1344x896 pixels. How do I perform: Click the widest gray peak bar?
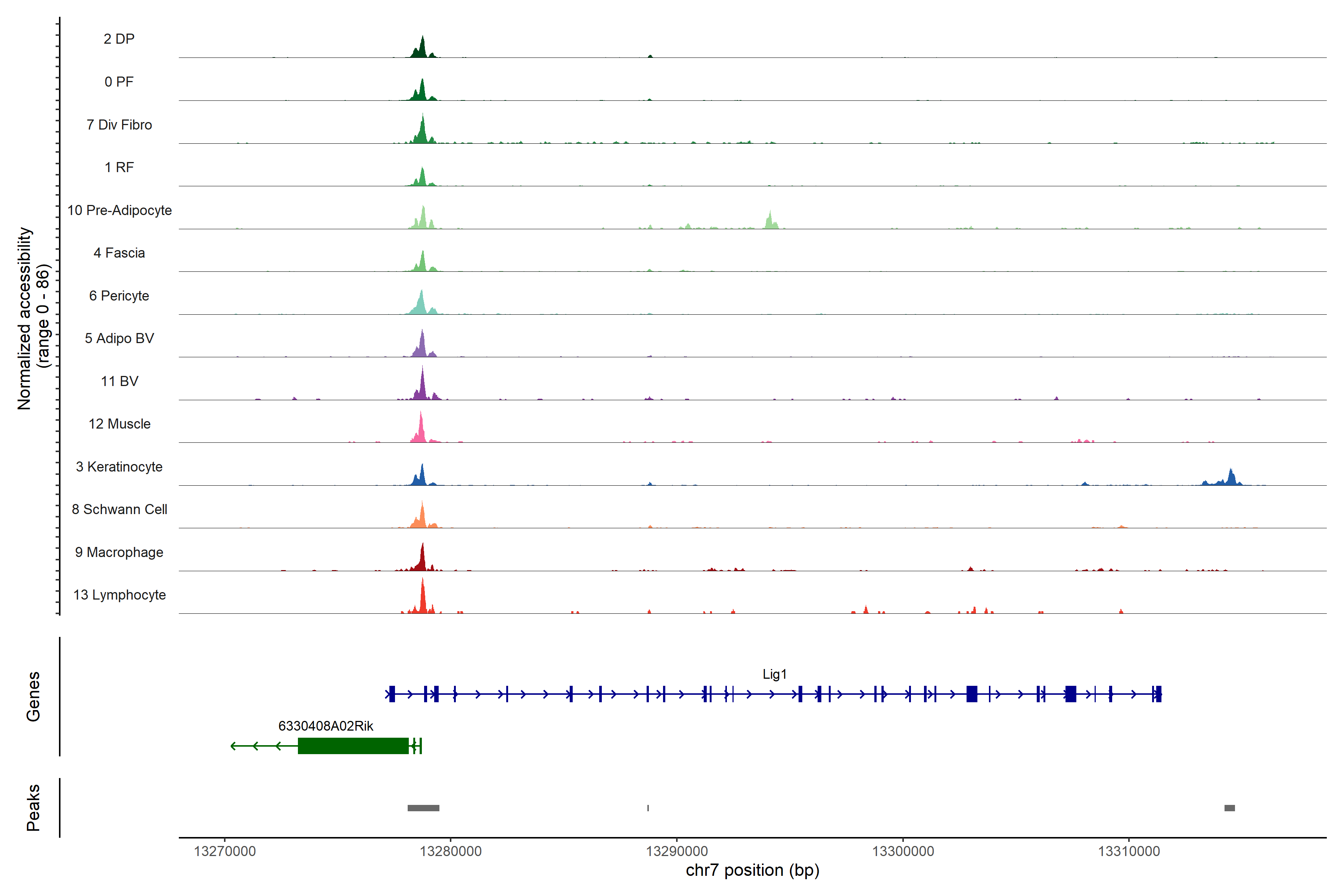click(x=423, y=808)
